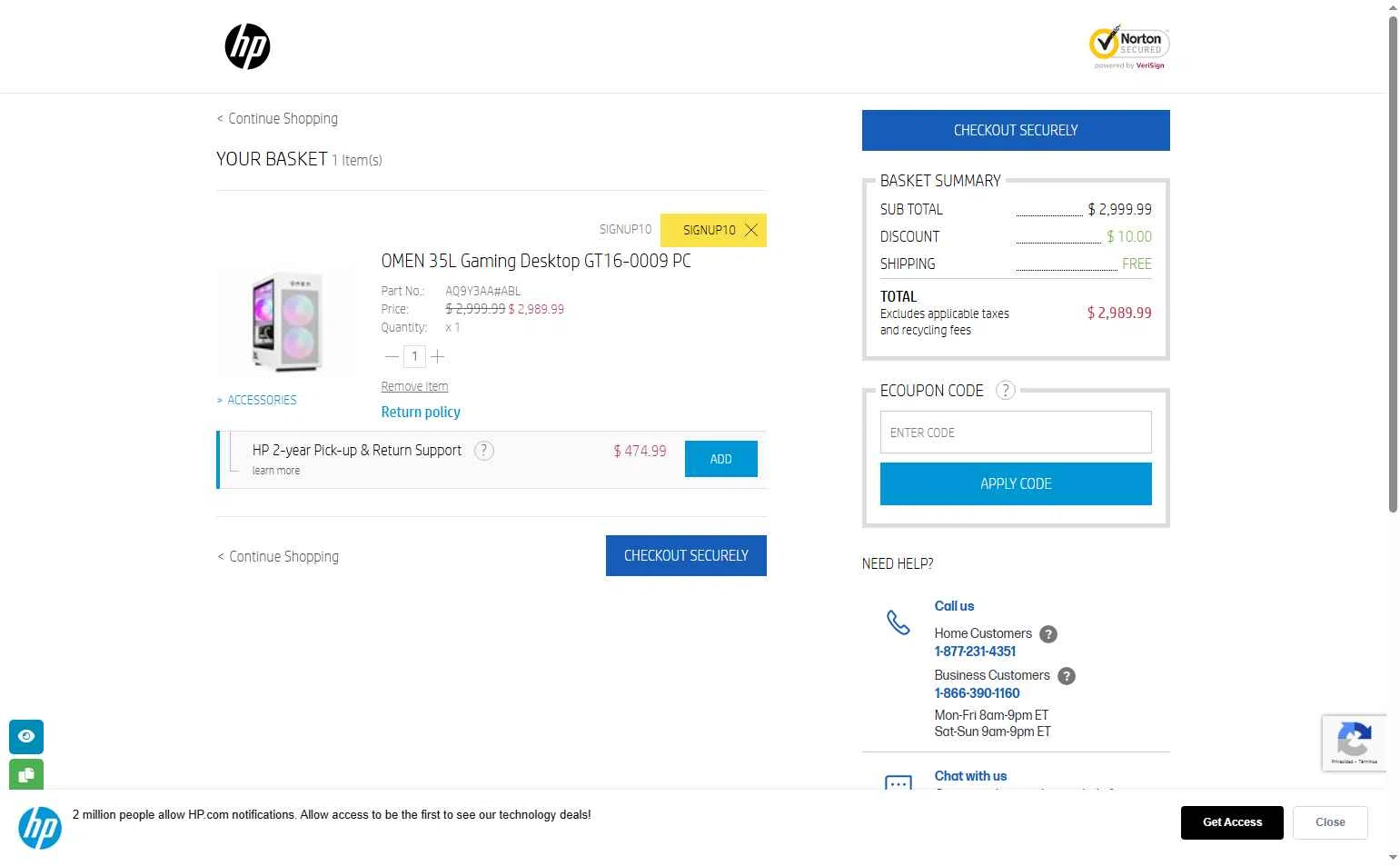Click the $ 474.99 support price
The width and height of the screenshot is (1400, 866).
coord(640,451)
